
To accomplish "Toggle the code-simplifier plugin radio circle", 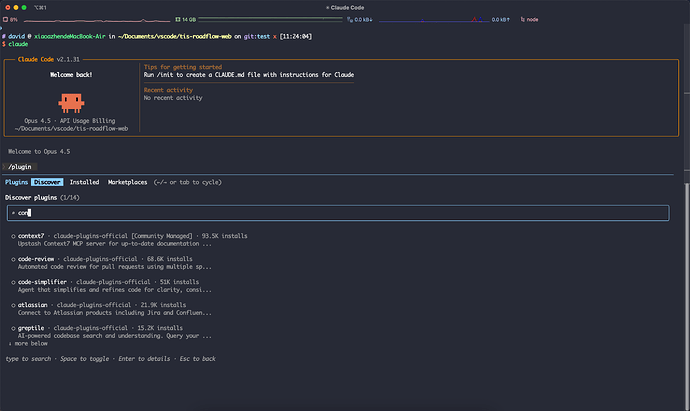I will [x=13, y=282].
